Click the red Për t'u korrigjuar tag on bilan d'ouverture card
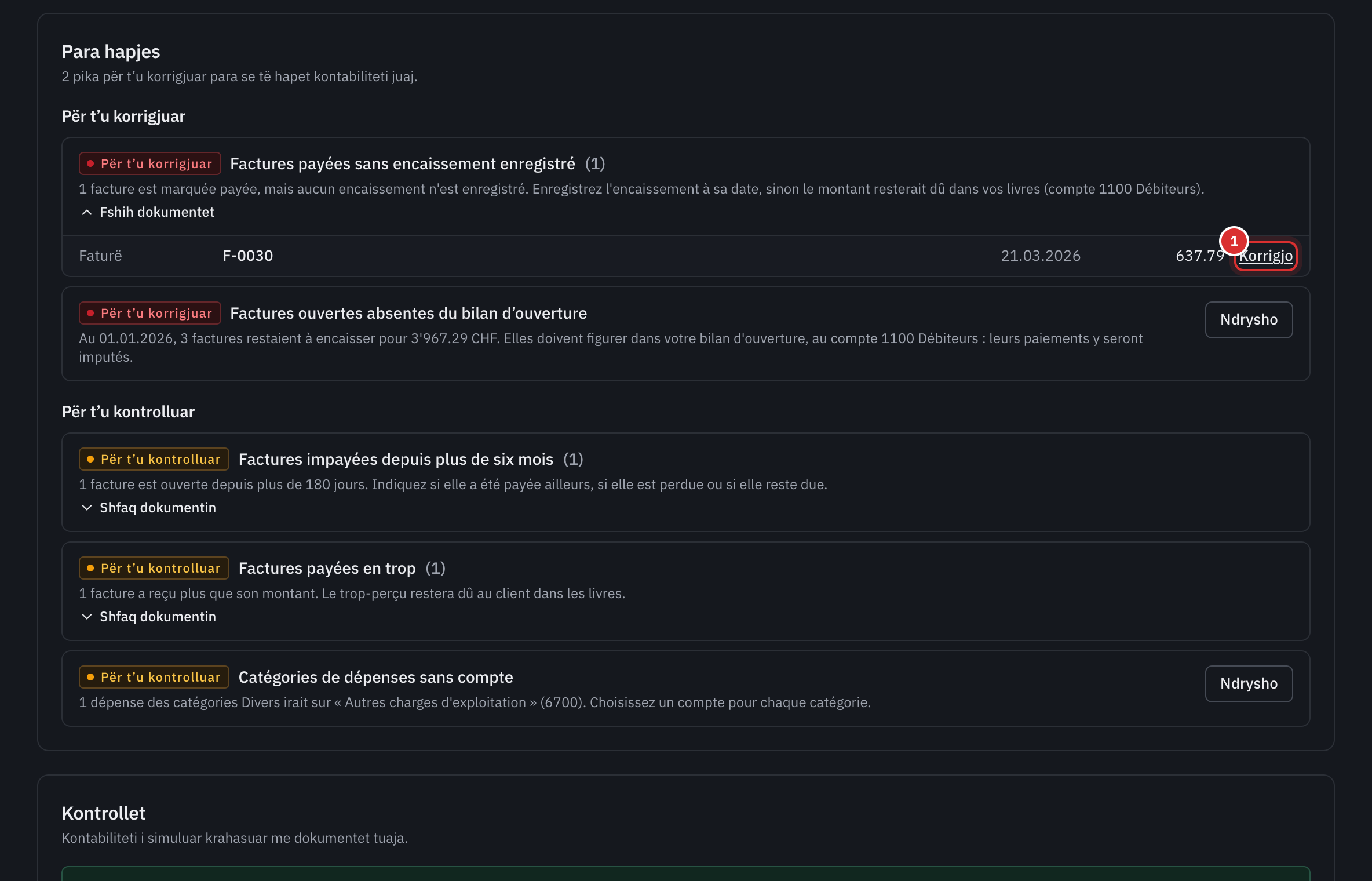This screenshot has width=1372, height=881. point(150,313)
